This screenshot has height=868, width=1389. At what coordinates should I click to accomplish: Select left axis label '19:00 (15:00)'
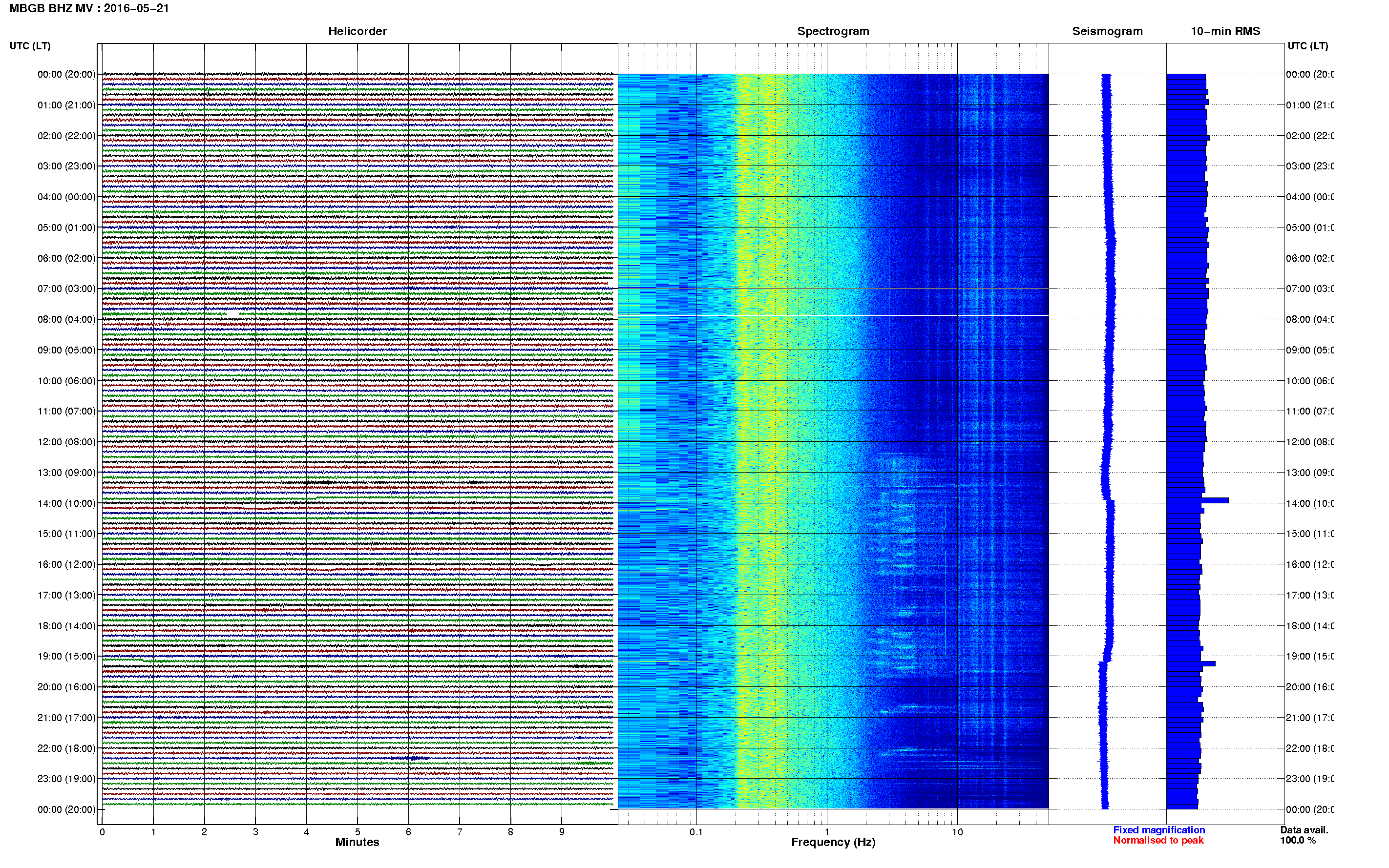(x=66, y=656)
